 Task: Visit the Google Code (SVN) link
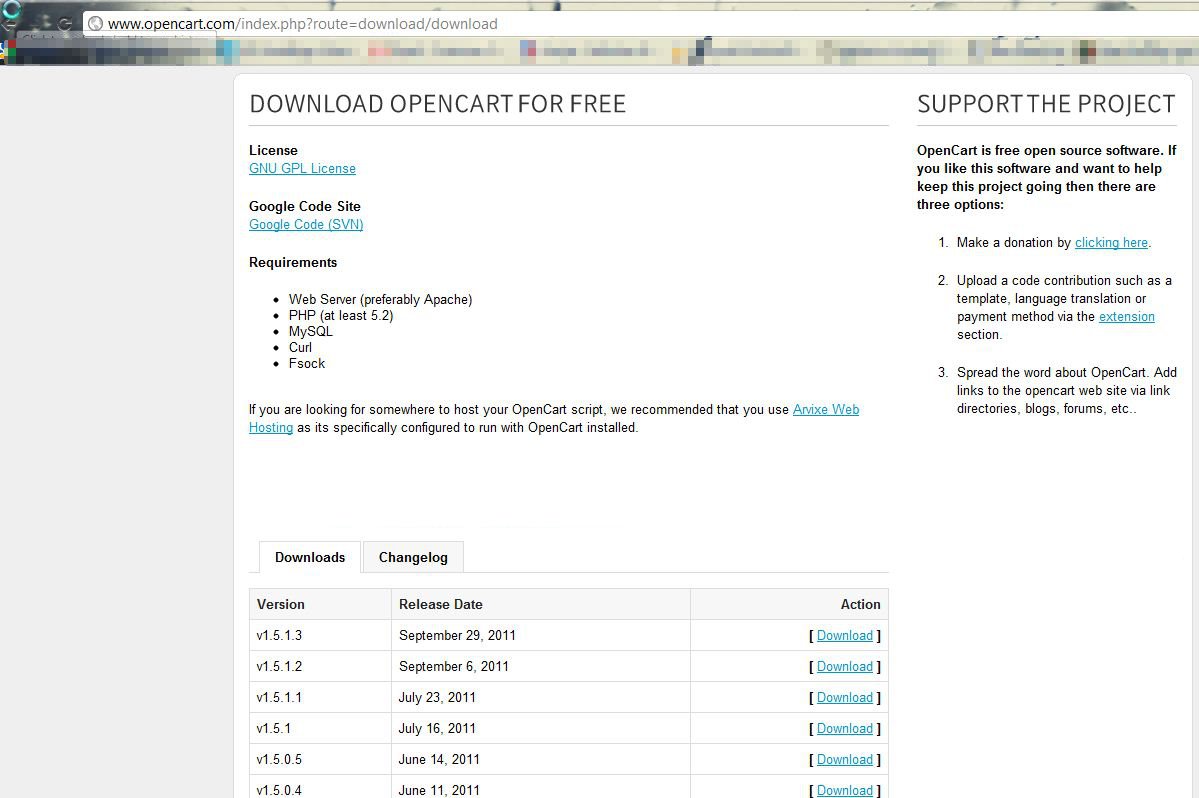pos(306,225)
